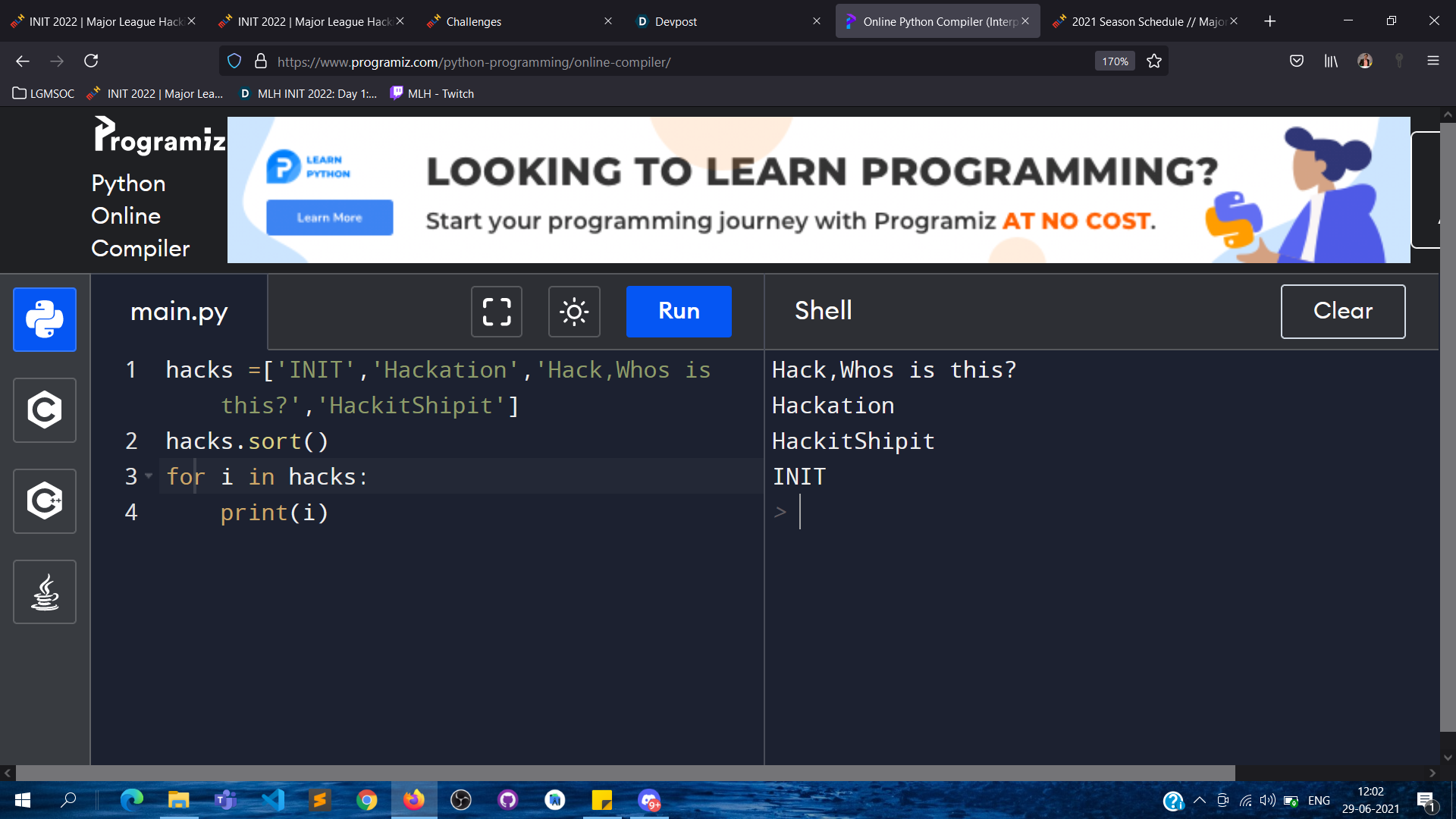Collapse the for loop fold arrow
This screenshot has height=819, width=1456.
tap(149, 476)
